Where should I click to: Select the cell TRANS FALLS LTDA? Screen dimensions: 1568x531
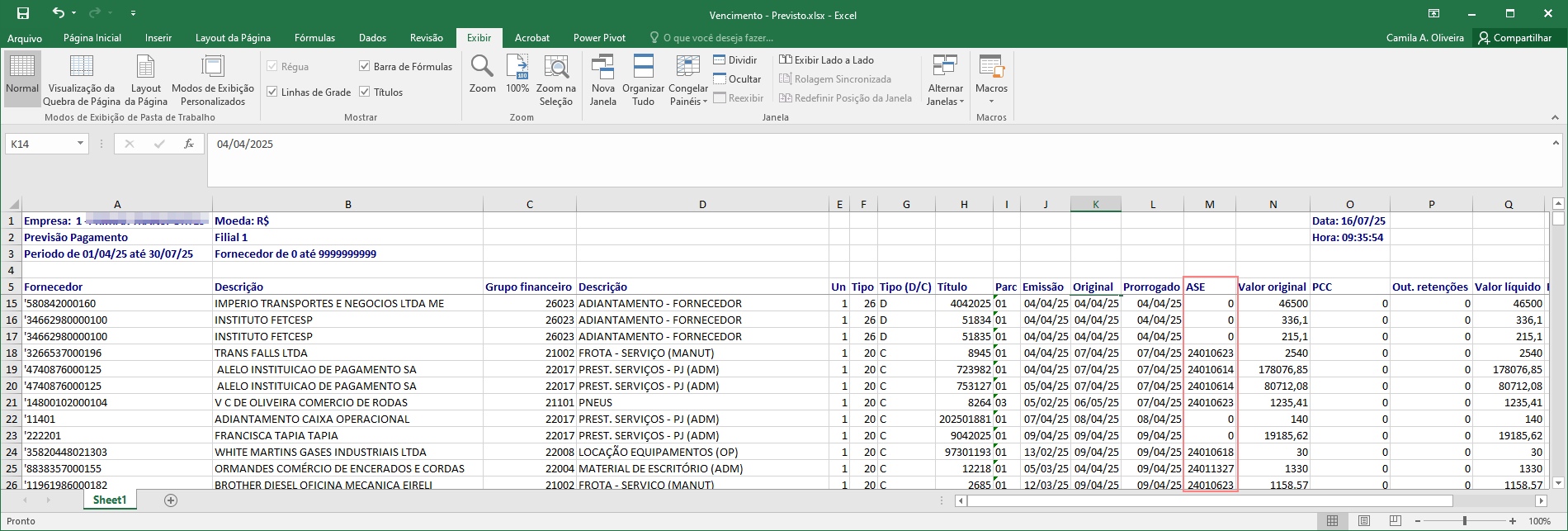click(x=347, y=353)
